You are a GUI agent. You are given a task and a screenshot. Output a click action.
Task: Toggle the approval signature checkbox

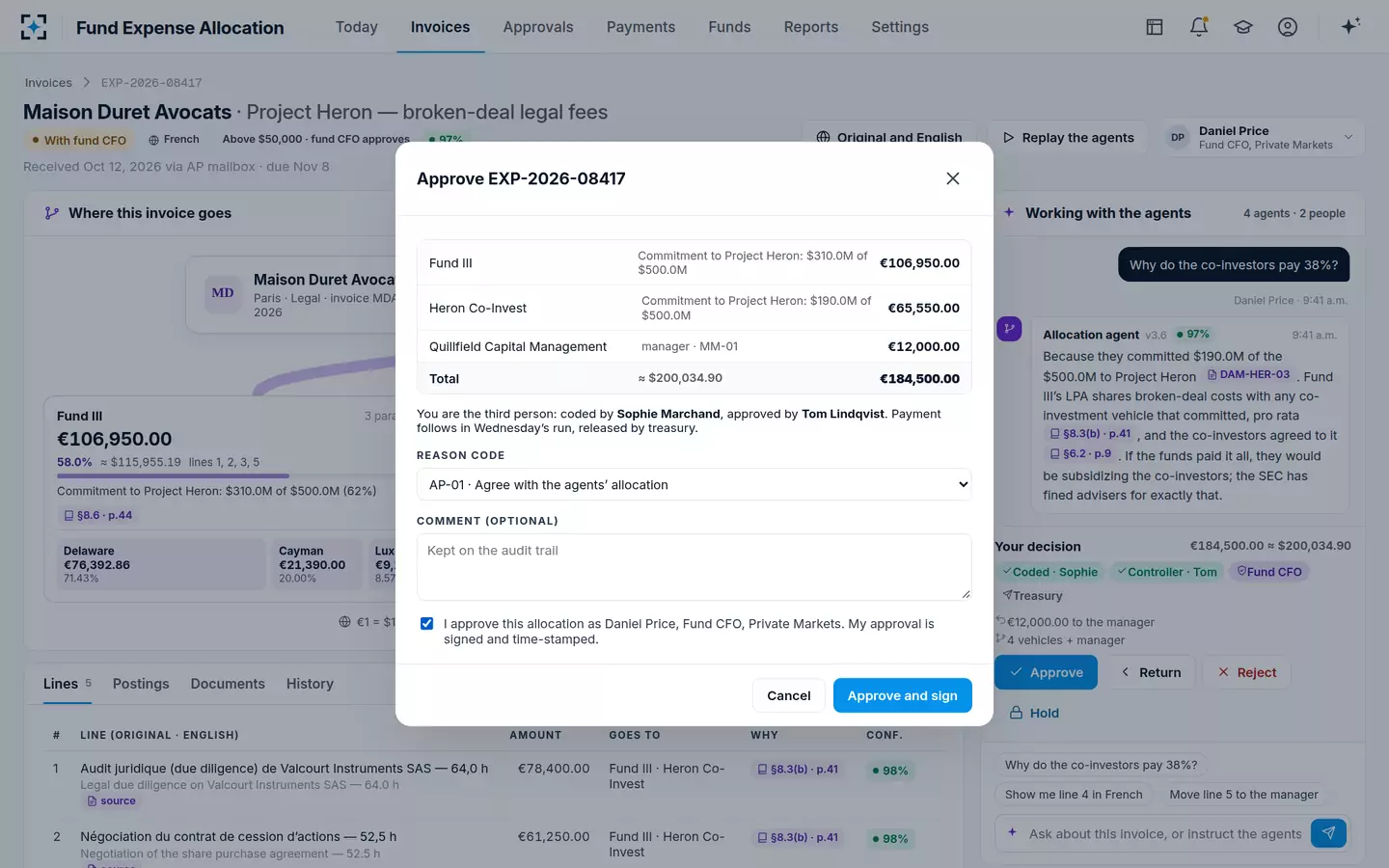click(426, 624)
